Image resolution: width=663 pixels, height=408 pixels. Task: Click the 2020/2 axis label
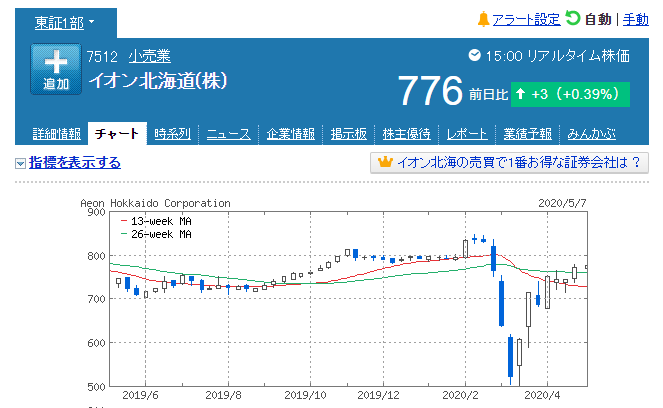(x=460, y=395)
